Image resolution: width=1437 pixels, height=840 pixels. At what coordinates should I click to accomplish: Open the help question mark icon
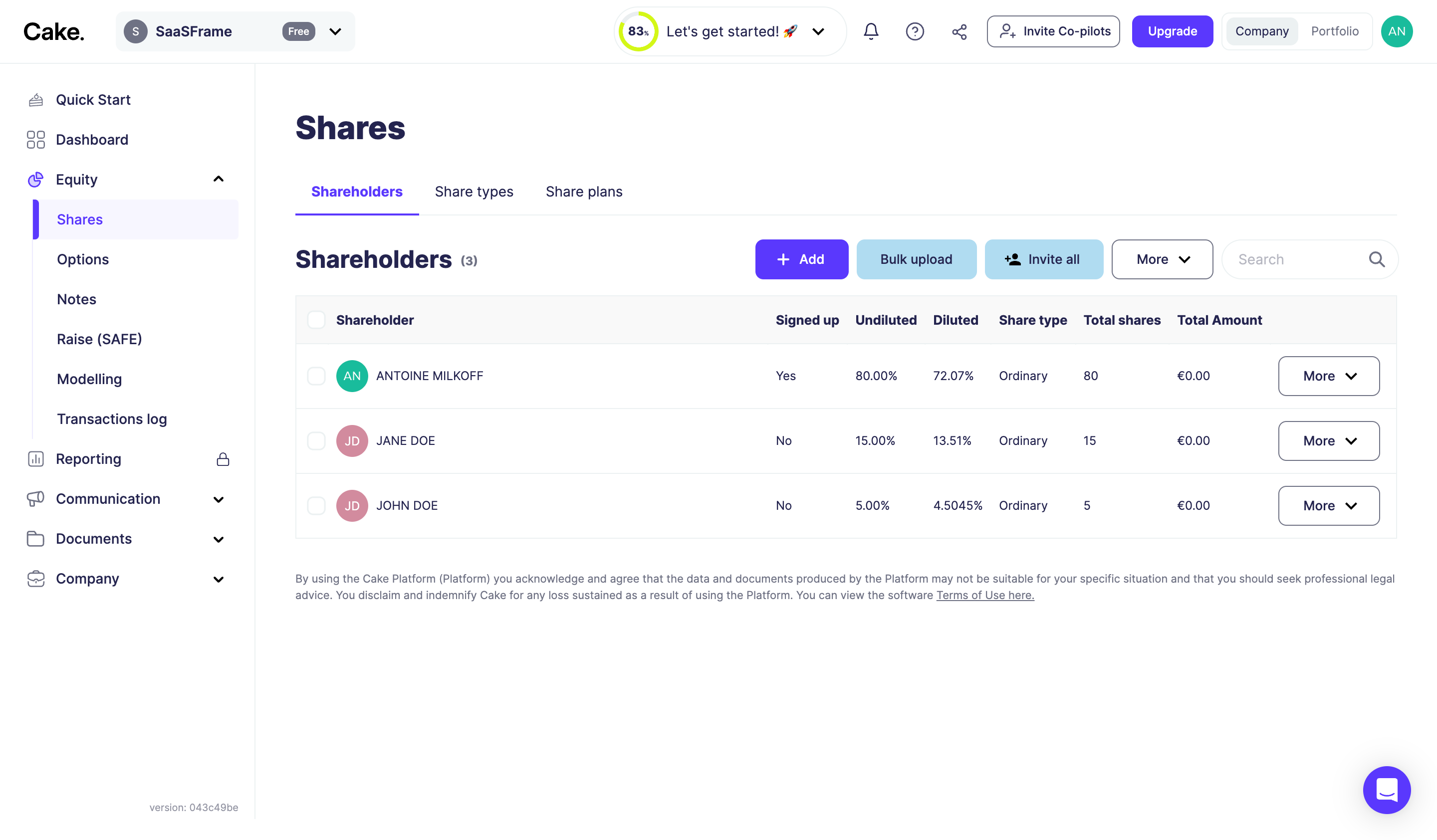coord(915,31)
